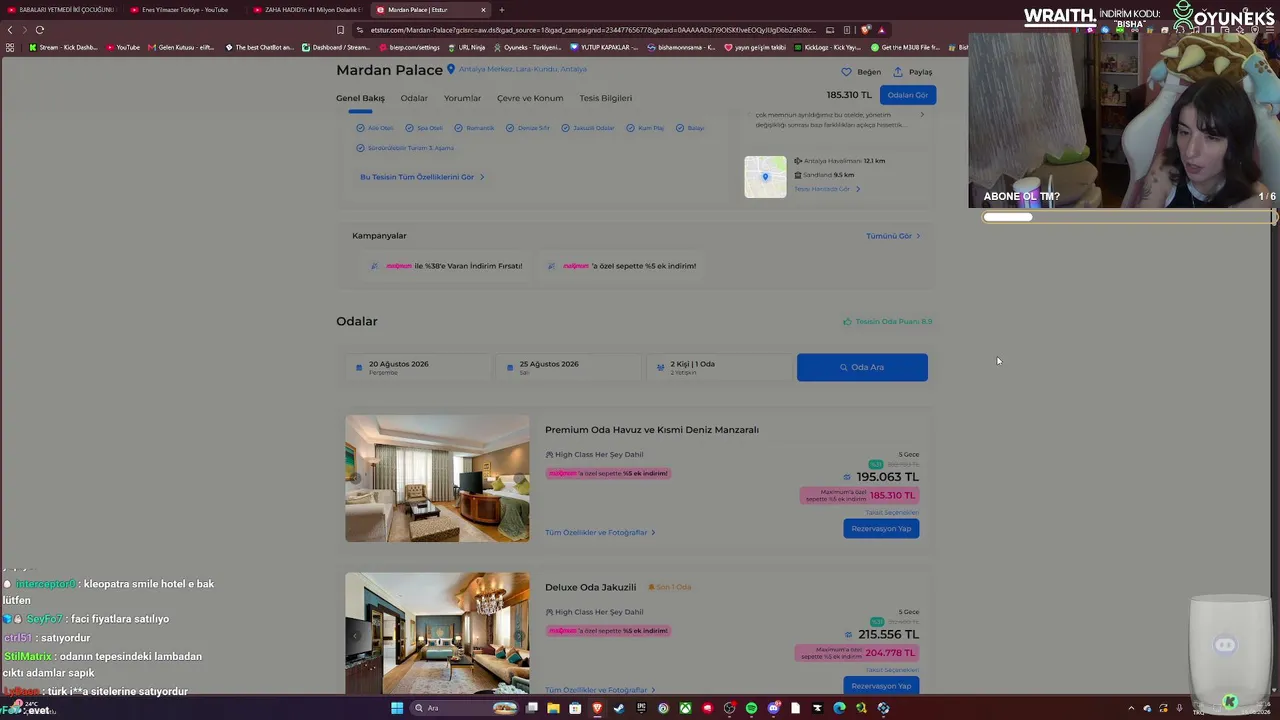The height and width of the screenshot is (720, 1280).
Task: Expand Bu Tesisin Tüm Özelliklerini Gör
Action: tap(422, 177)
